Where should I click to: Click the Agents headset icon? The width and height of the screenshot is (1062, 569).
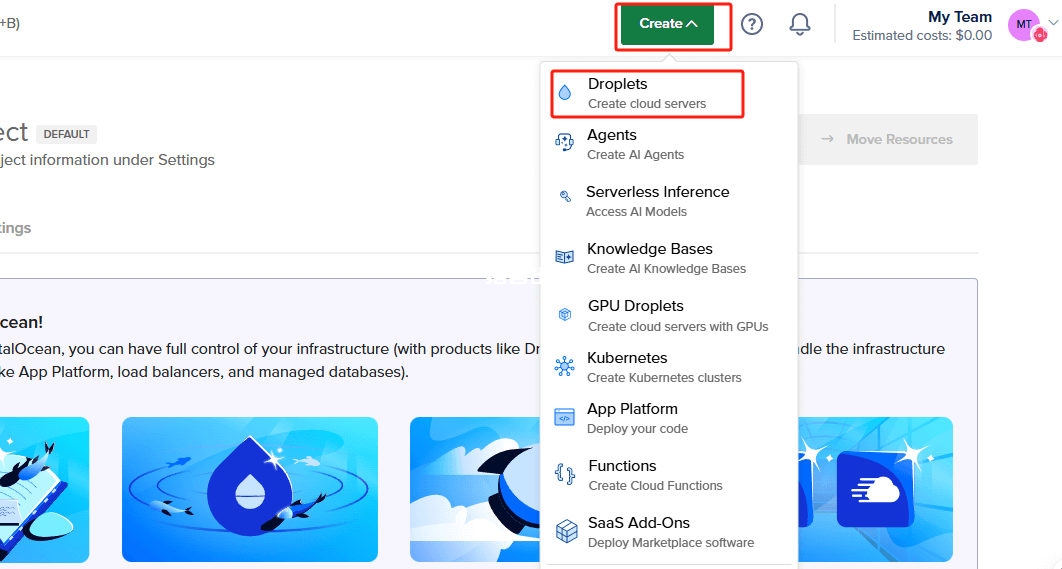pyautogui.click(x=564, y=142)
